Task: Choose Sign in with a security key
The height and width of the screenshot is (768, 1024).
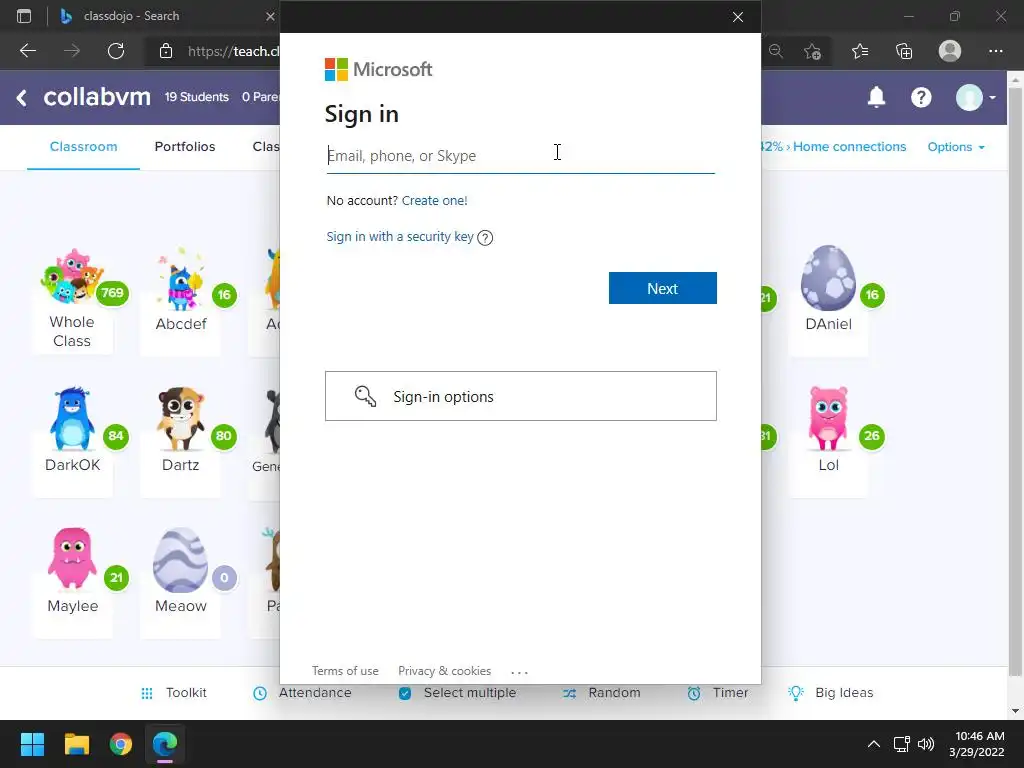Action: coord(400,236)
